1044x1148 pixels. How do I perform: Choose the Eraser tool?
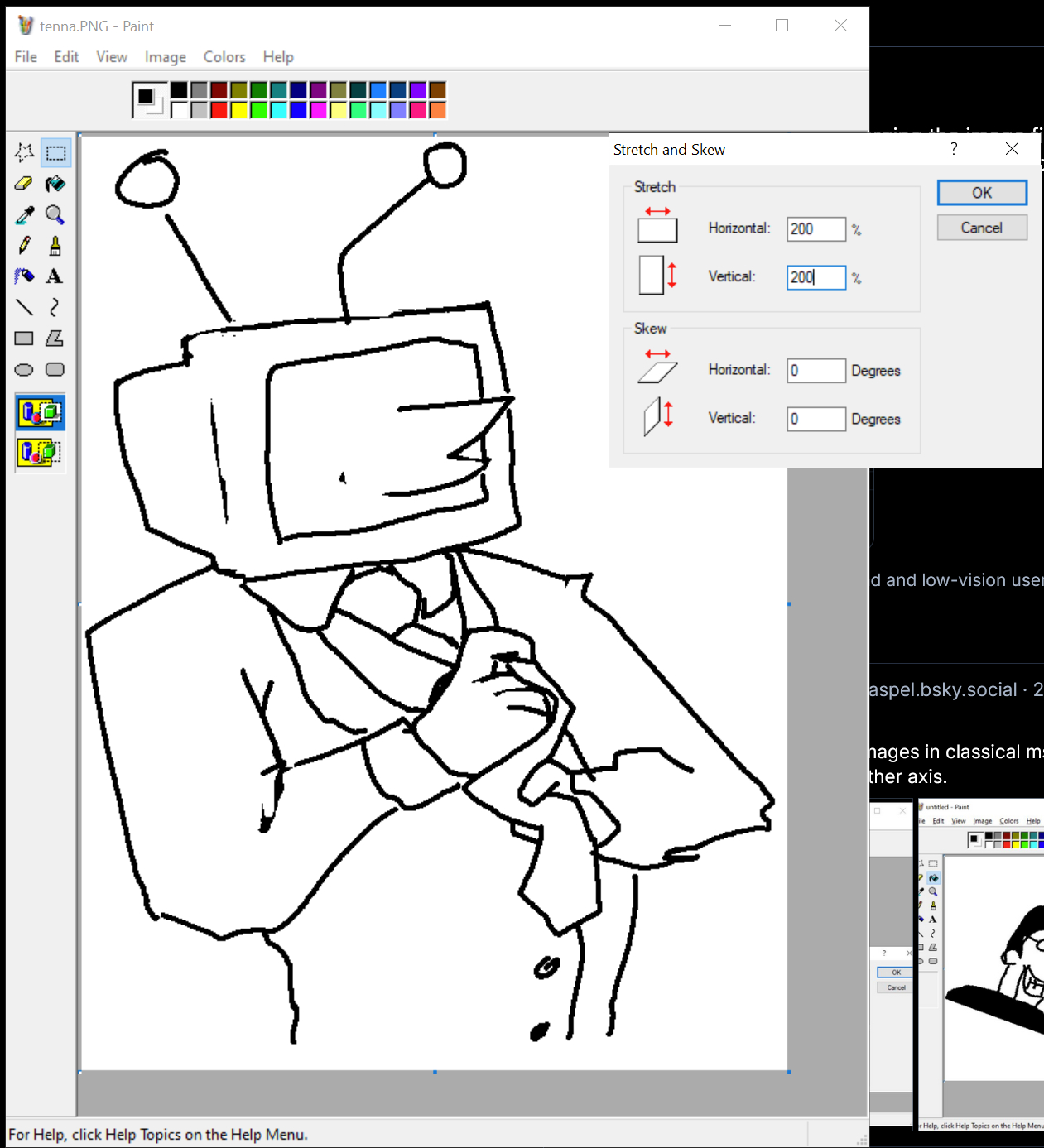tap(24, 184)
